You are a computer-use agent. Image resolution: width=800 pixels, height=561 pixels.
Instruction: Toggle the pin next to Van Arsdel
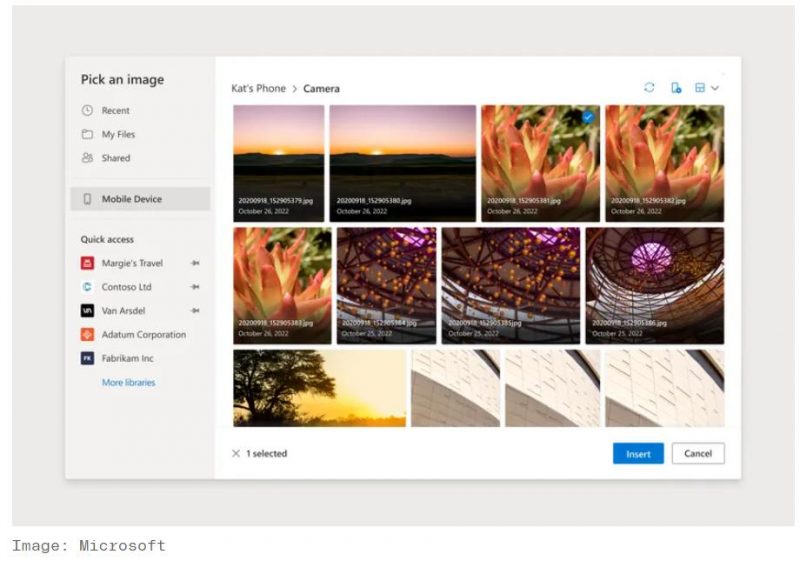tap(195, 311)
